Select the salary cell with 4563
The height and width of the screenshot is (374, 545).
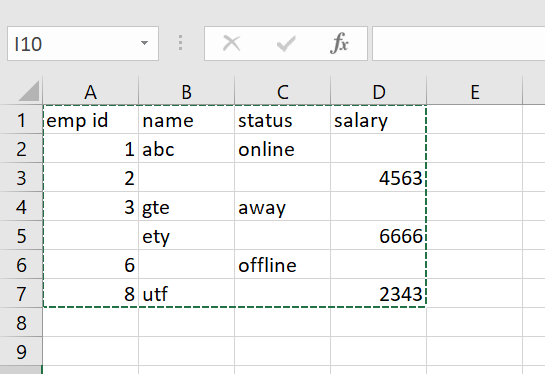point(379,177)
